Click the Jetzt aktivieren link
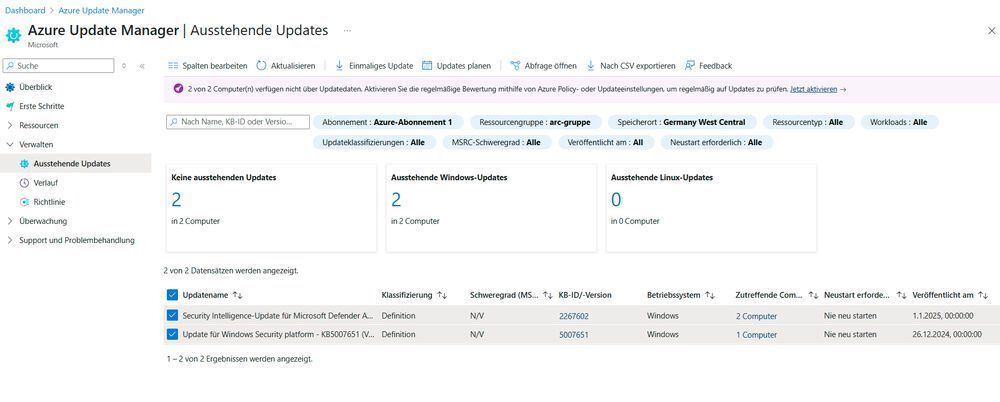 [x=813, y=89]
